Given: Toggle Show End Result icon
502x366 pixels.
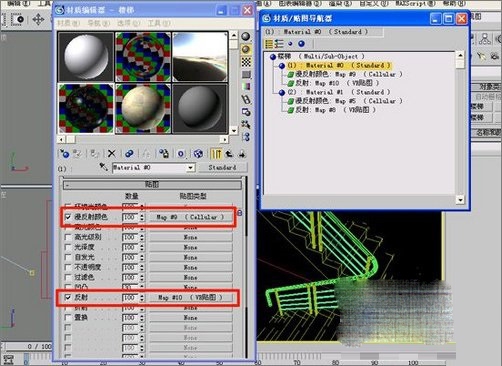Looking at the screenshot, I should point(216,154).
